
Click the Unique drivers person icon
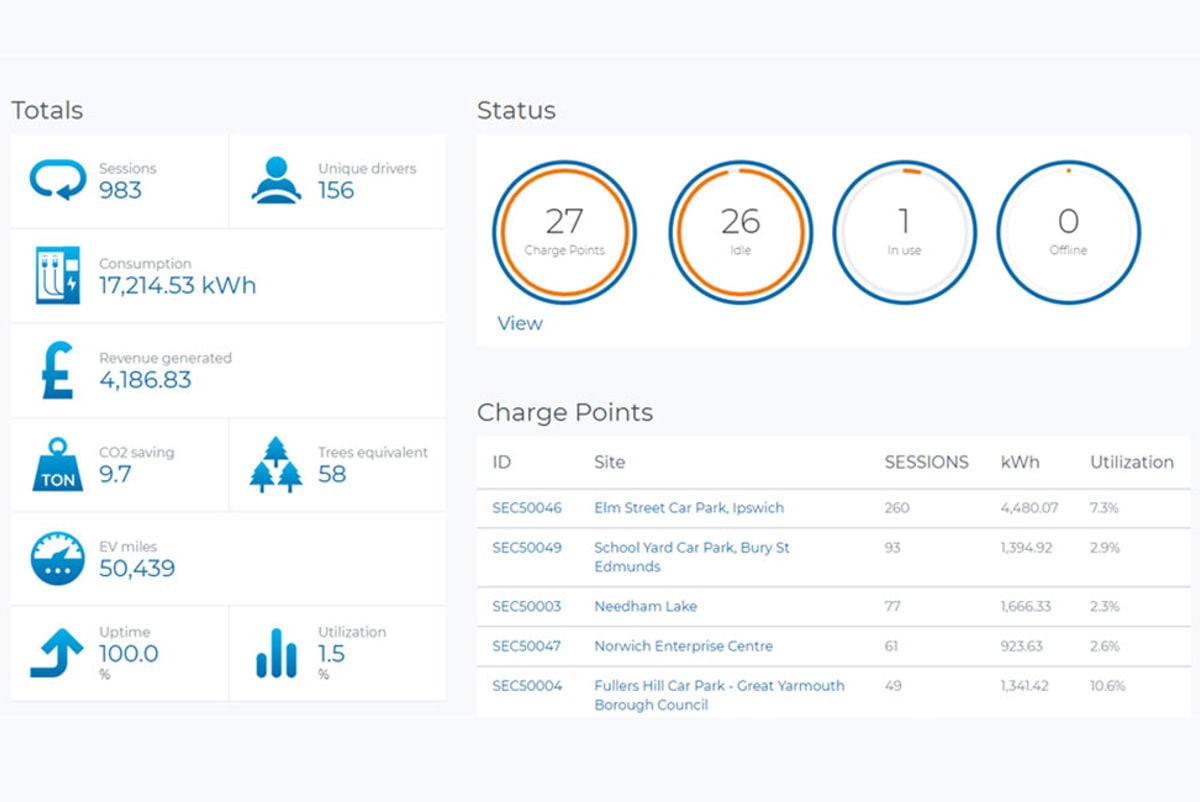(x=277, y=181)
